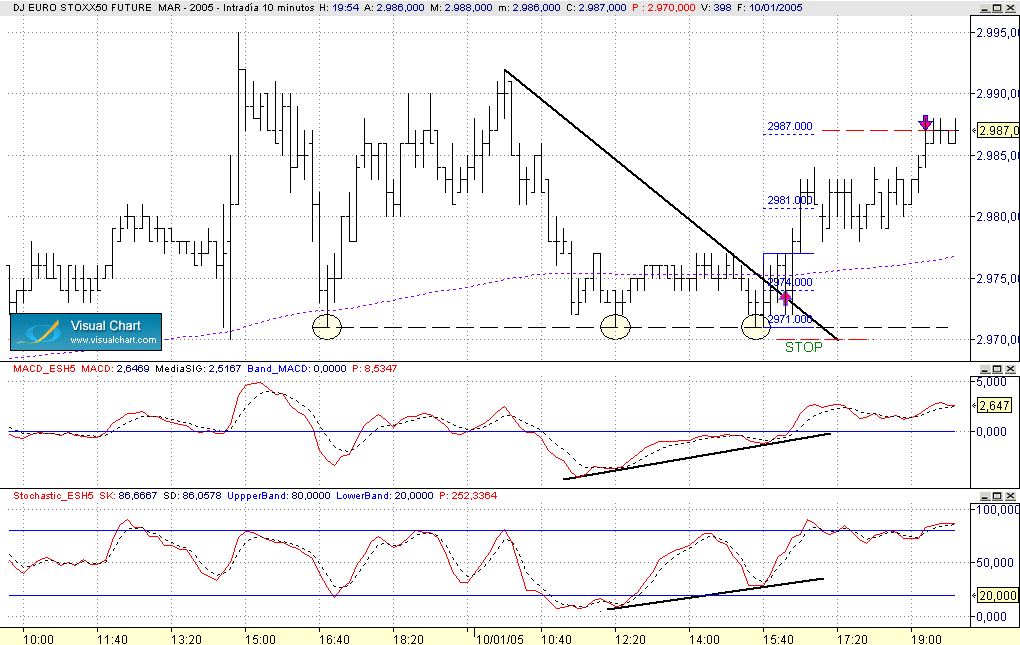Select the 'C: 2.987,000' close value

coord(597,8)
